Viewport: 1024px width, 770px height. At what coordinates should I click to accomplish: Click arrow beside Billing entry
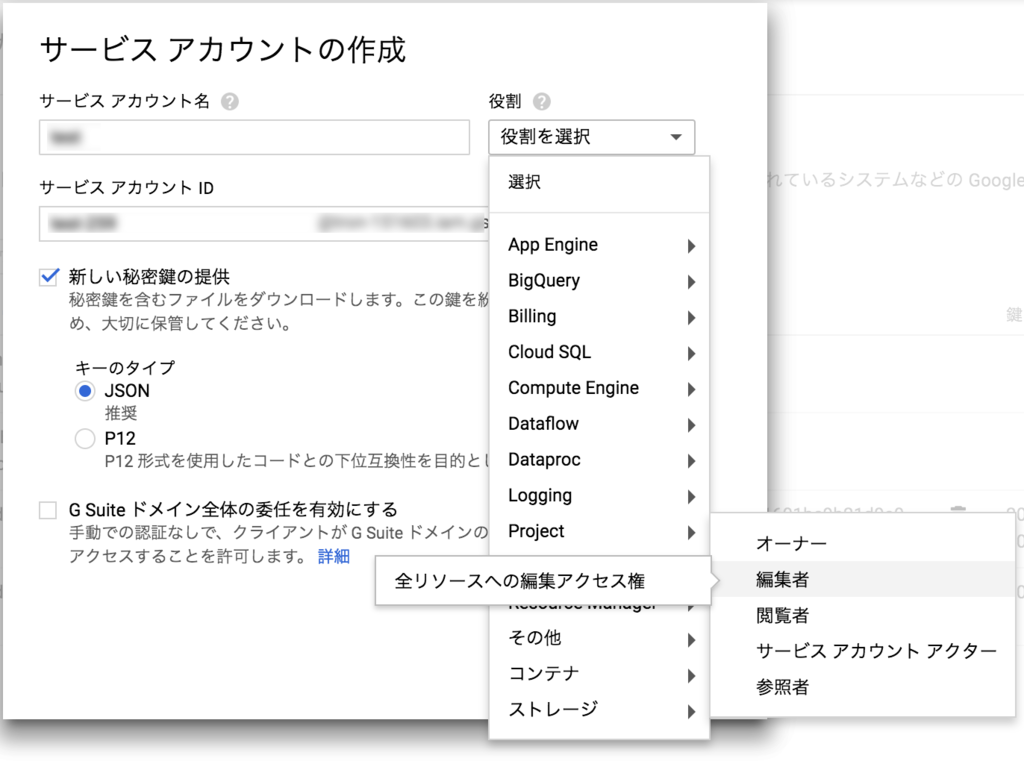(691, 318)
